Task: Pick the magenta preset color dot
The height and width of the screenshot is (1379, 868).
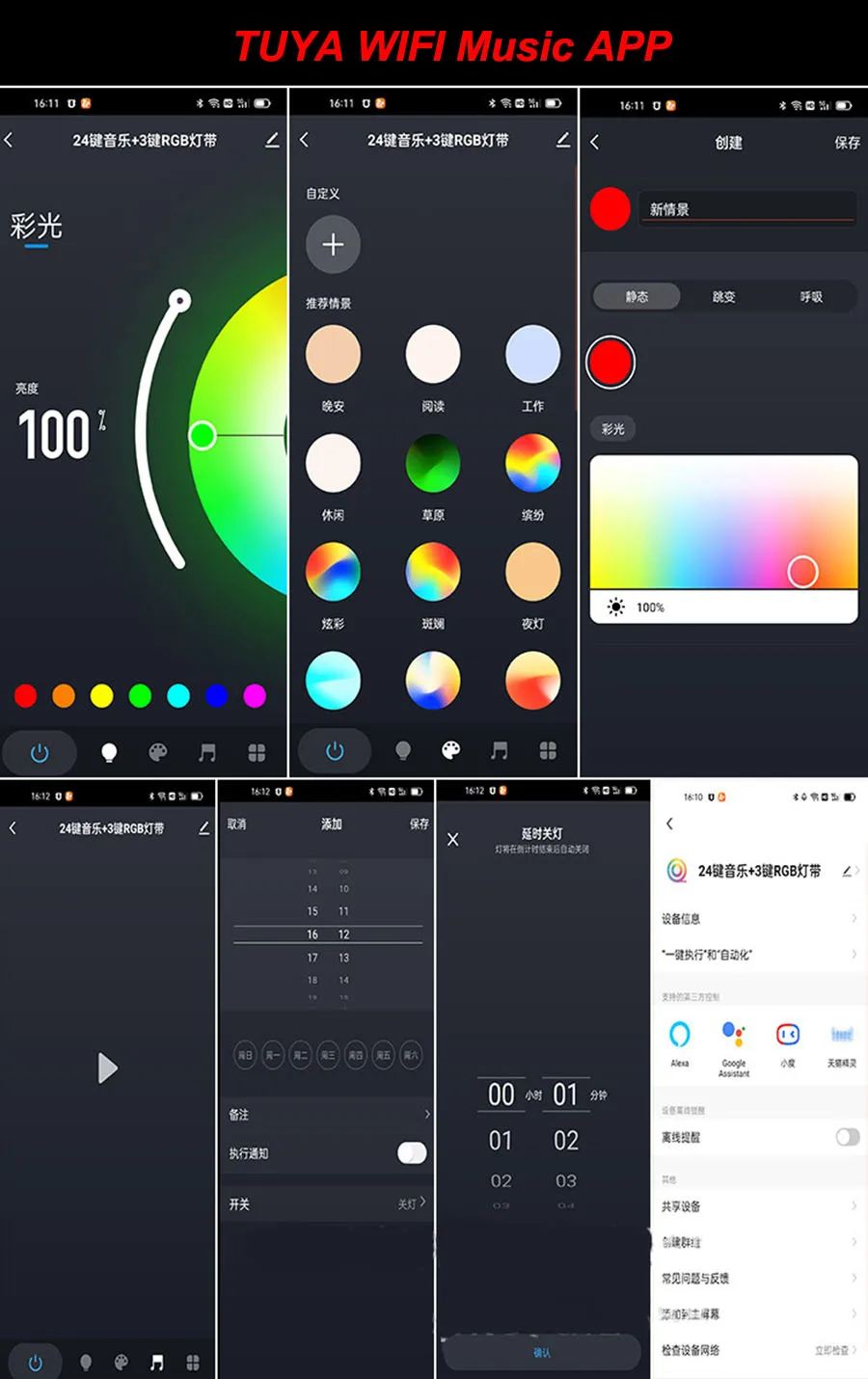Action: pos(255,695)
